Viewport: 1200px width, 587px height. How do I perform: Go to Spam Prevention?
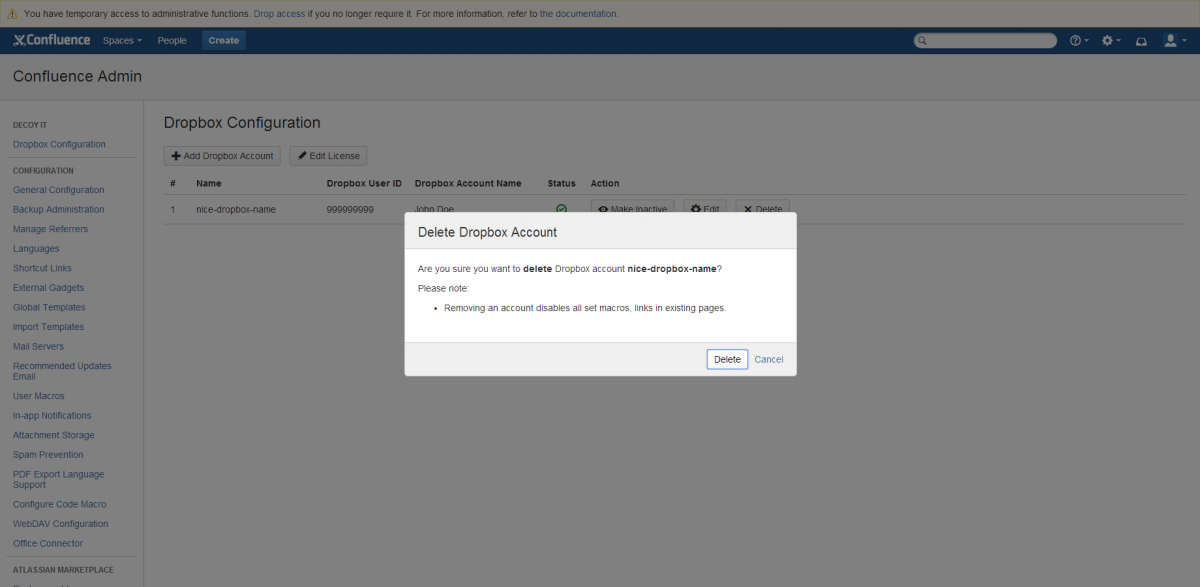[x=48, y=455]
